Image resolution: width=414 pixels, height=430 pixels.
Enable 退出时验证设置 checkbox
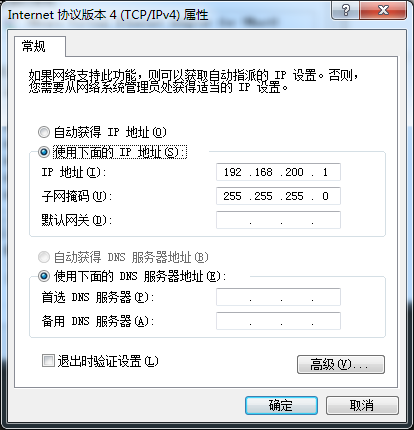click(48, 361)
